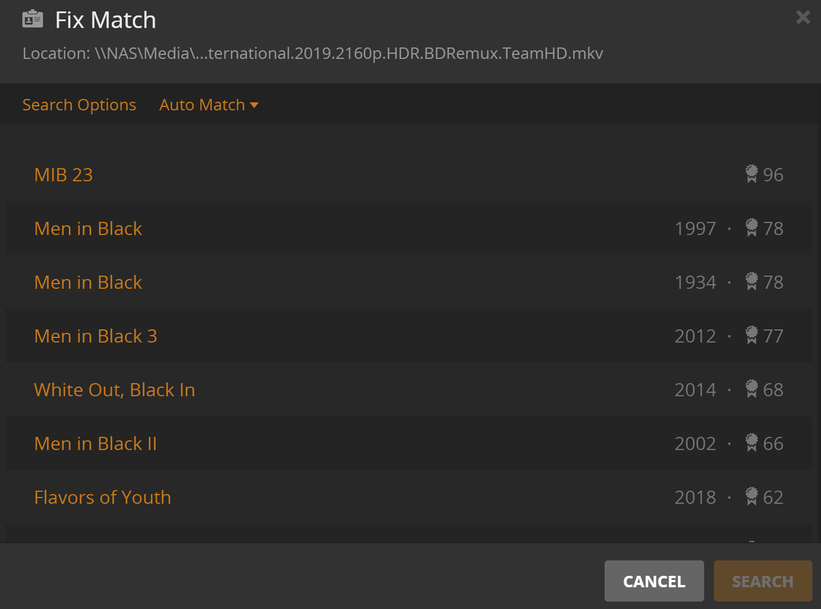Viewport: 821px width, 609px height.
Task: Select Men in Black 3 result
Action: tap(408, 336)
